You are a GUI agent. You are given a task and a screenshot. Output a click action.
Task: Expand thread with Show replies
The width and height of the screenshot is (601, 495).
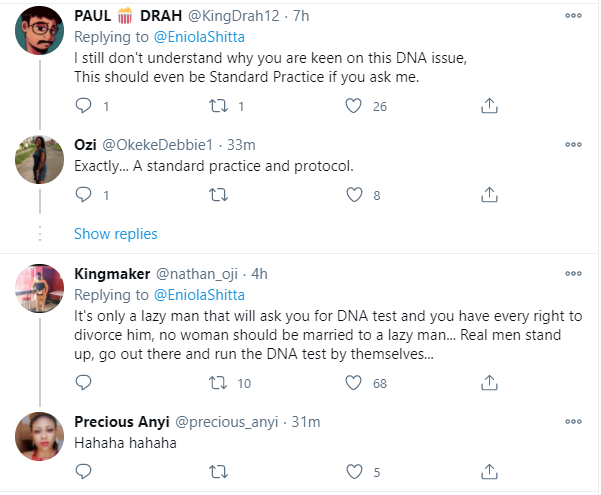[x=115, y=234]
